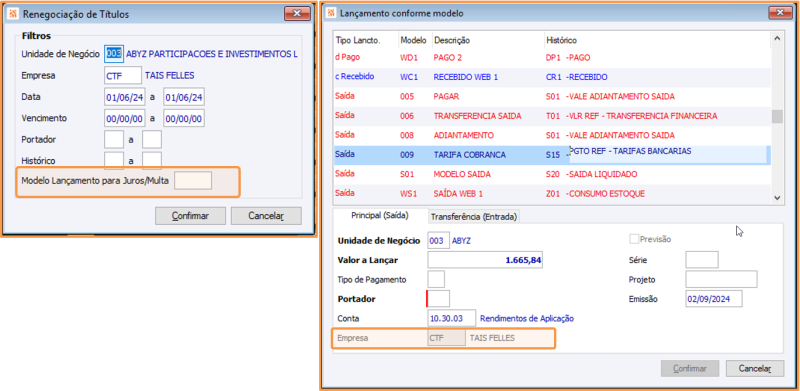Cancel the Renegociação de Títulos dialog
Viewport: 800px width, 391px height.
click(266, 216)
